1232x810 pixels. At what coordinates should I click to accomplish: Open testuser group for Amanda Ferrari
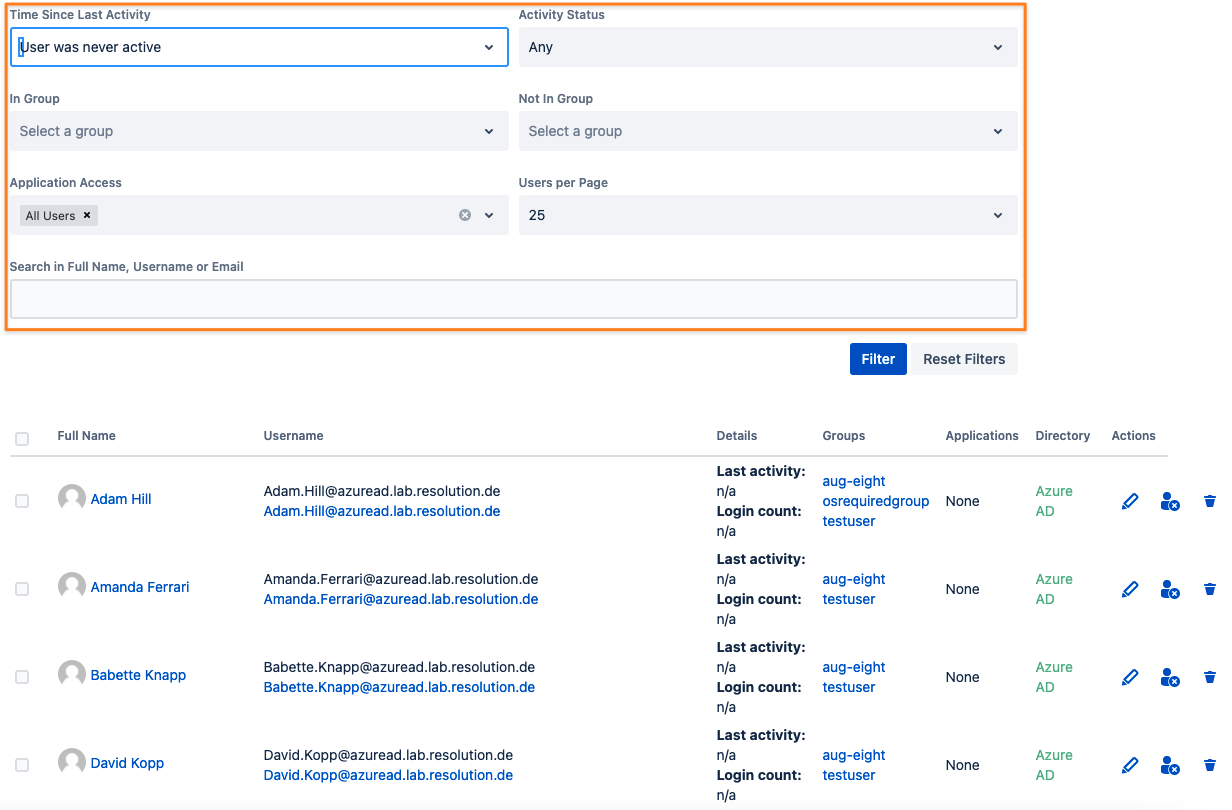click(849, 599)
